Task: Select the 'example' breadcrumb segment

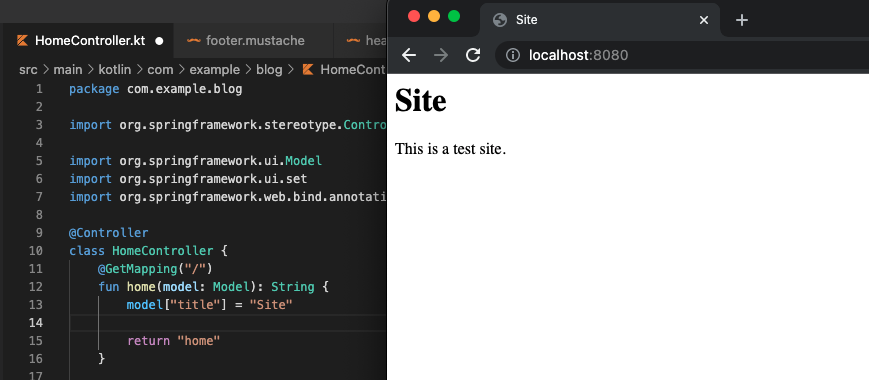Action: tap(214, 69)
